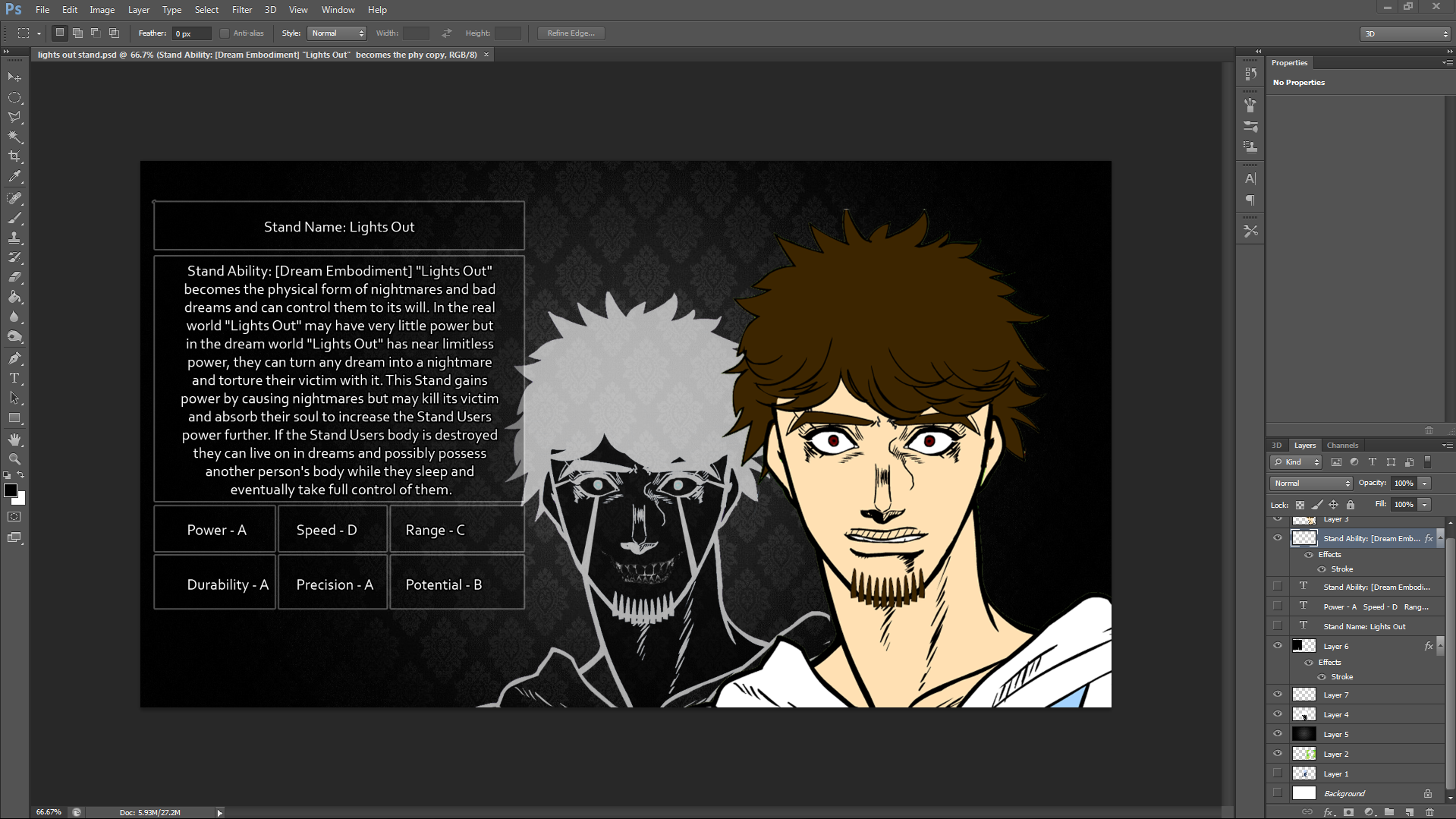Open the layer blend mode dropdown
Screen dimensions: 1456x819
tap(1311, 484)
